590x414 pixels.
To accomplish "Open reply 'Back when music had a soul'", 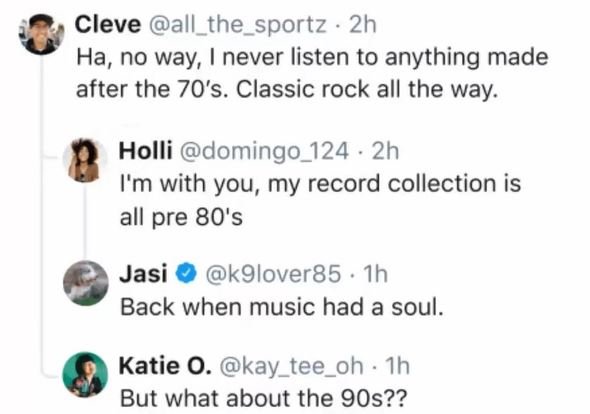I will pyautogui.click(x=281, y=307).
